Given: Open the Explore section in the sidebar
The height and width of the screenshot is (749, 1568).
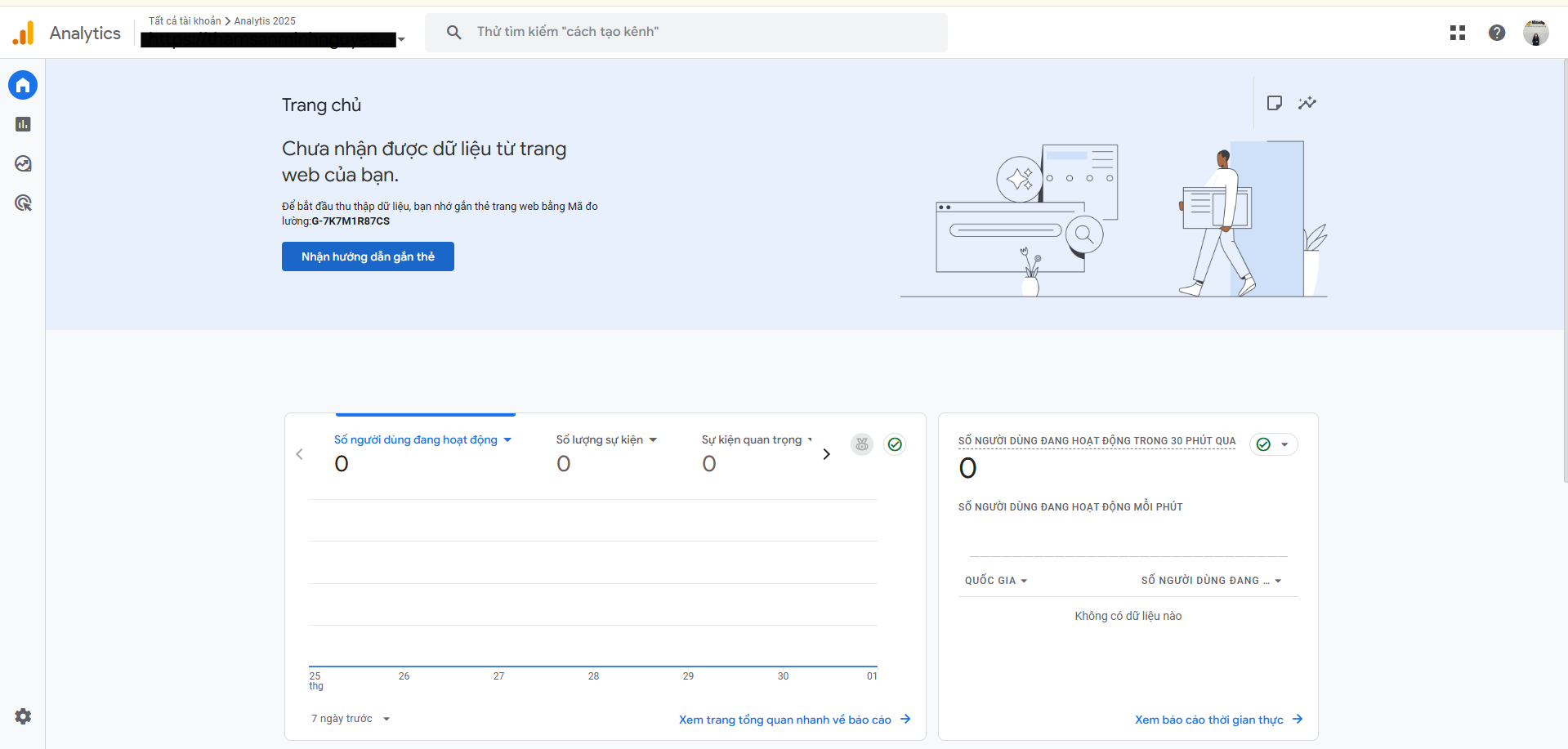Looking at the screenshot, I should 22,163.
